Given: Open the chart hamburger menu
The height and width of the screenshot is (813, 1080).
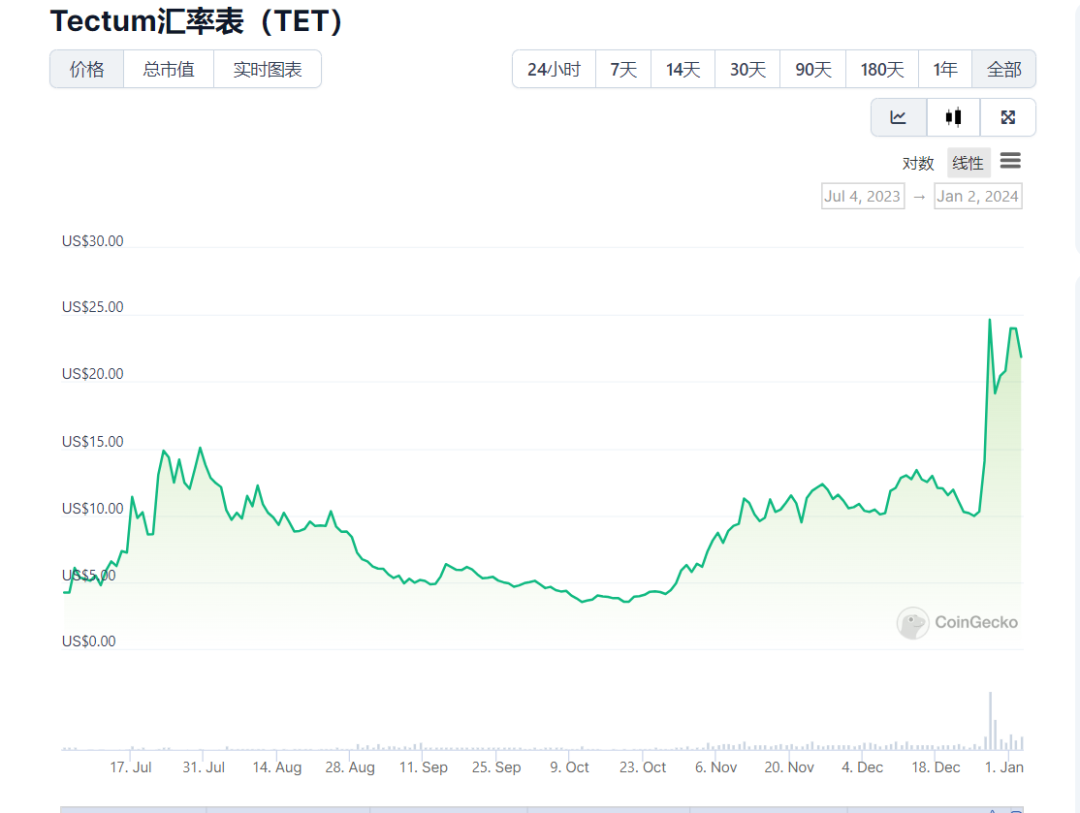Looking at the screenshot, I should tap(1010, 161).
